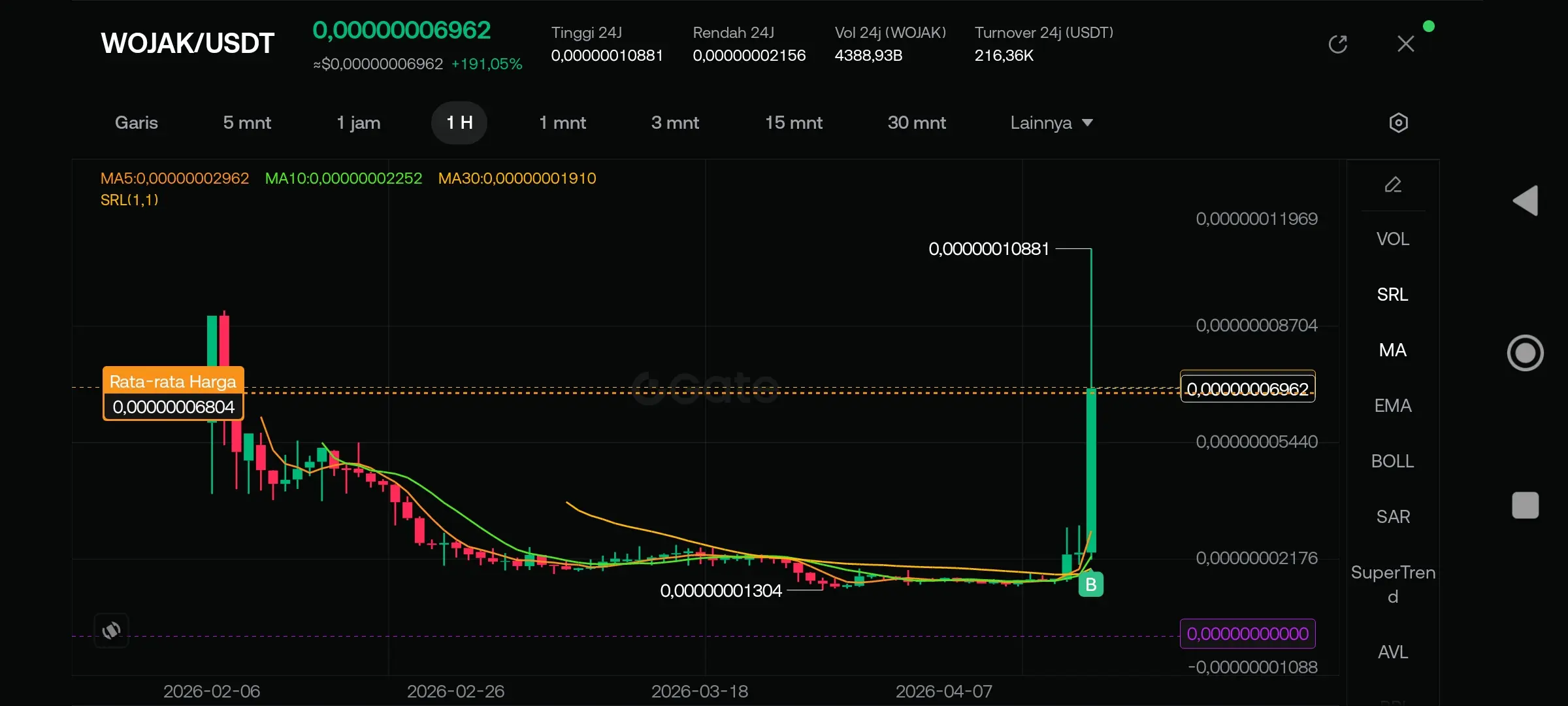
Task: Turn on the SuperTrend indicator
Action: click(x=1392, y=584)
